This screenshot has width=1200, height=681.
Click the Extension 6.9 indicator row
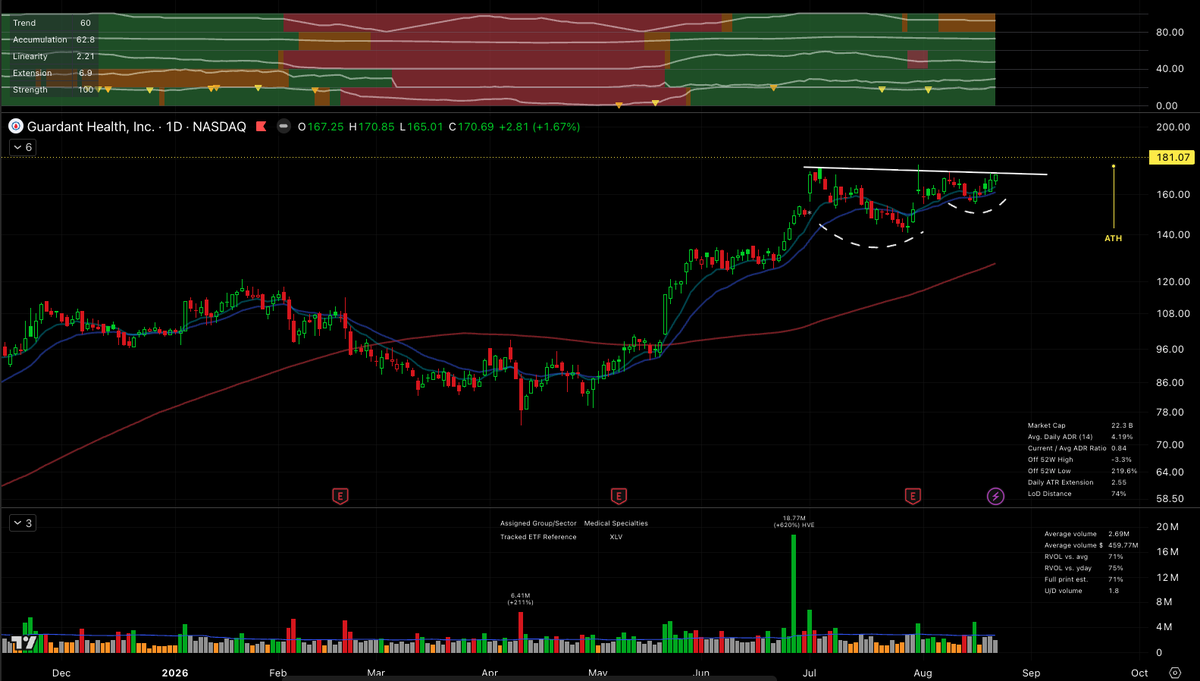pyautogui.click(x=53, y=73)
